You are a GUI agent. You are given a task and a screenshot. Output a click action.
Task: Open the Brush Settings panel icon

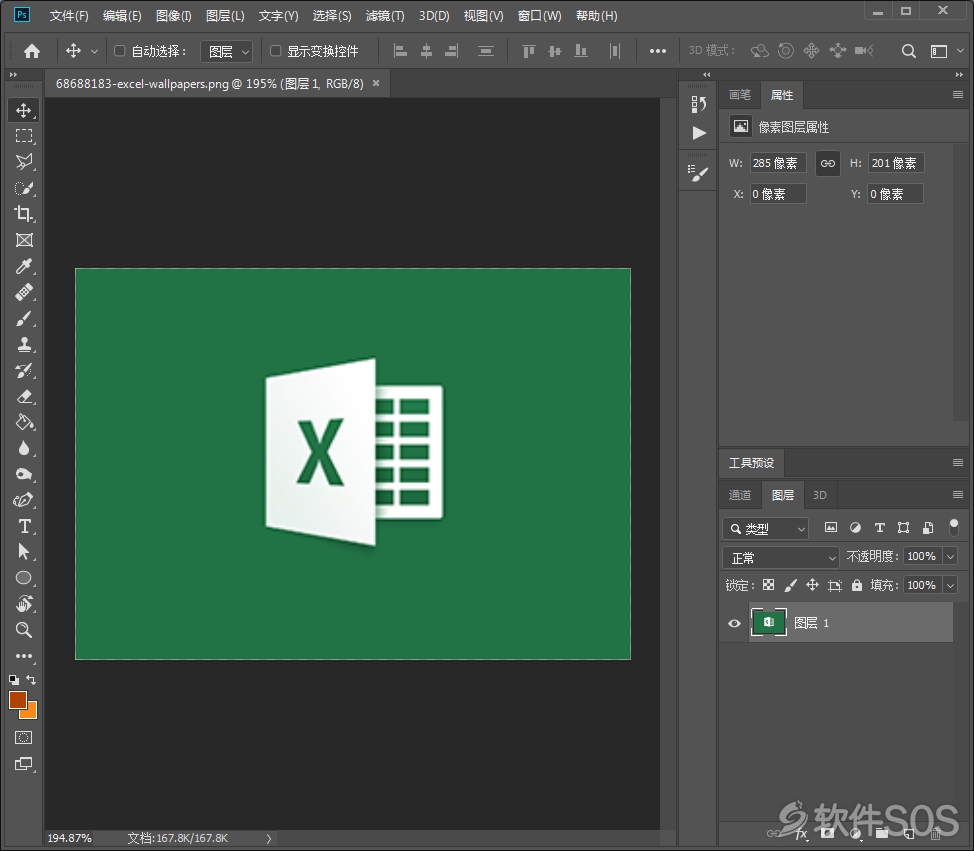pyautogui.click(x=698, y=173)
